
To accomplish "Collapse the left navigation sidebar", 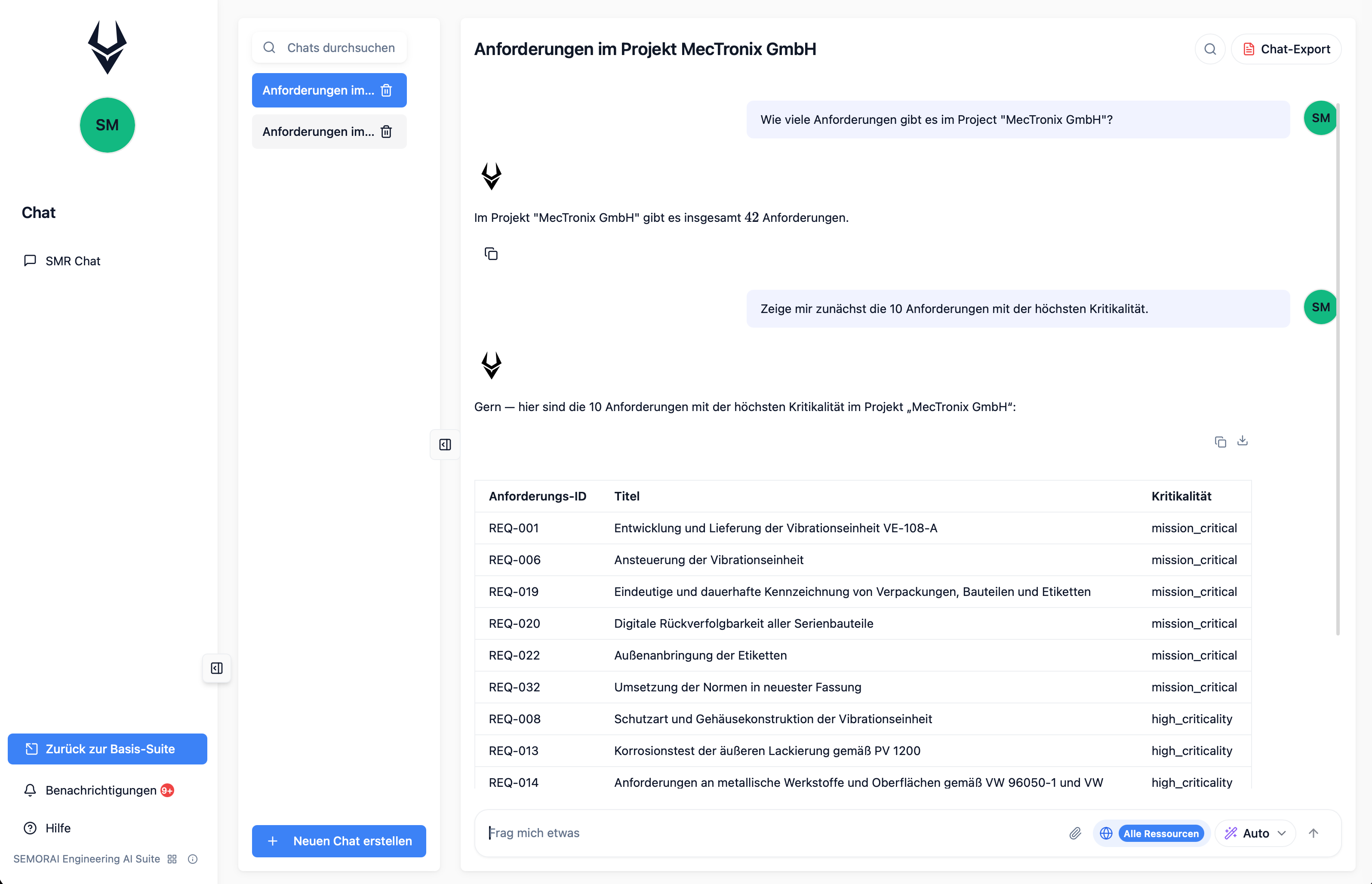I will (217, 668).
